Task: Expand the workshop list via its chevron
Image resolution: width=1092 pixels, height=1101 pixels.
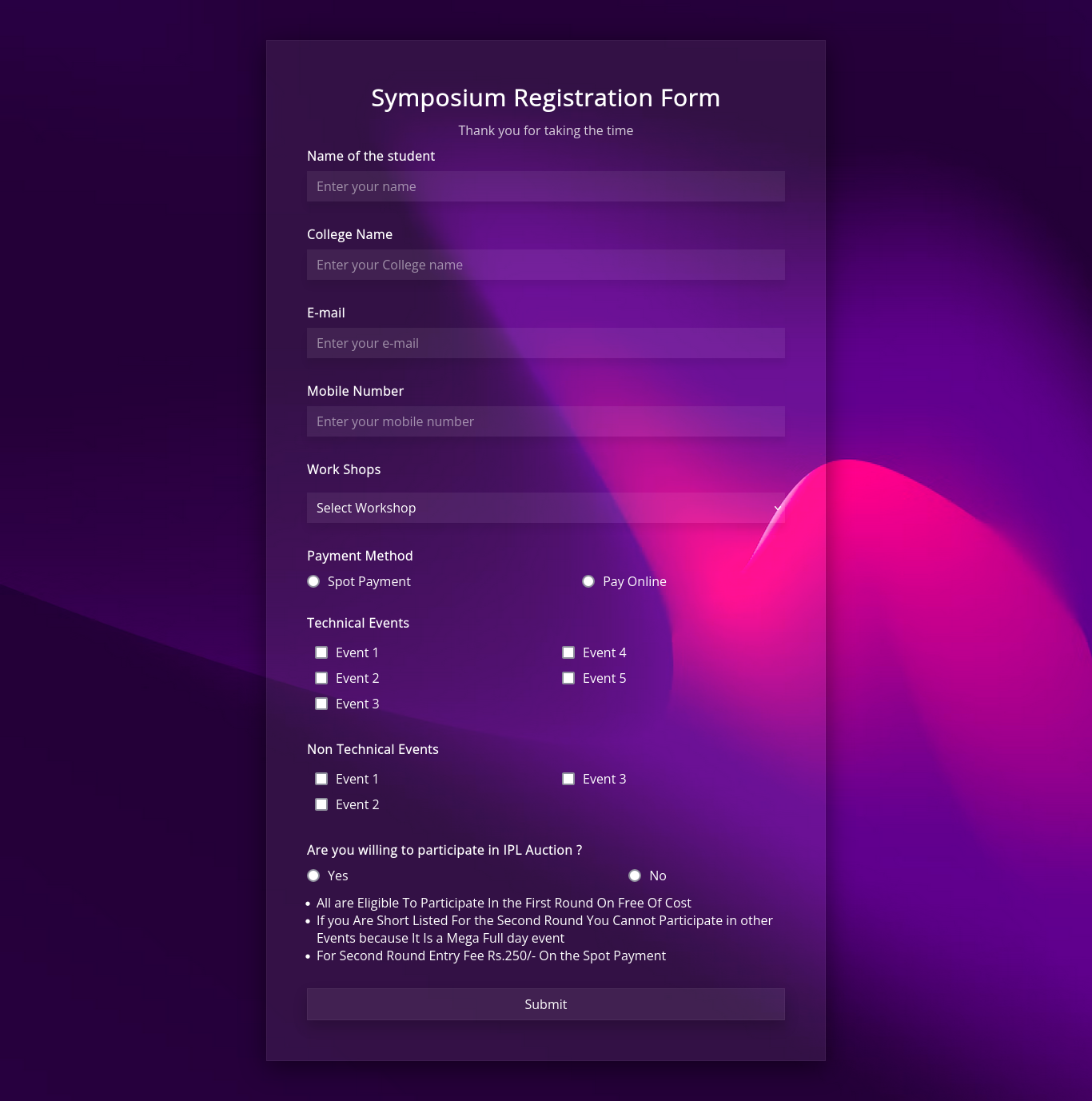Action: tap(776, 508)
